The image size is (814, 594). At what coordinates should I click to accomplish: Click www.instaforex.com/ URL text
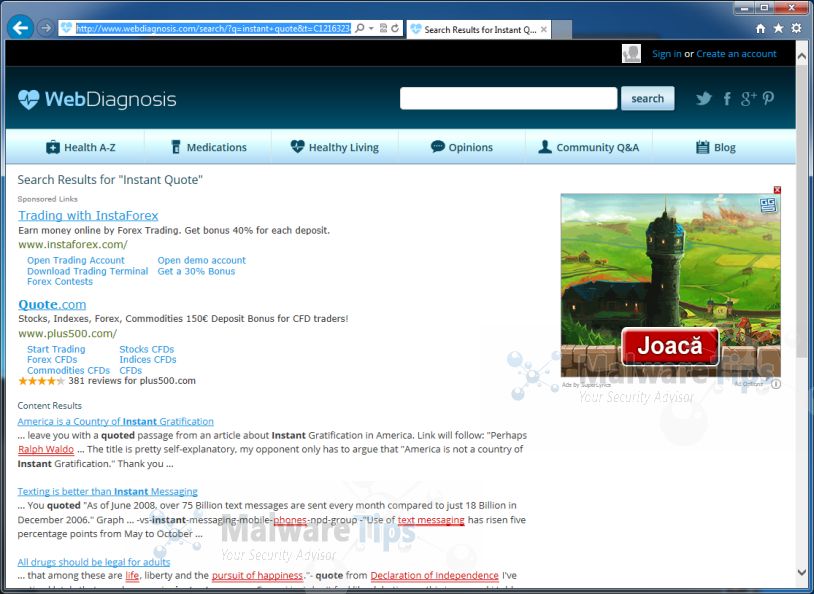[73, 244]
